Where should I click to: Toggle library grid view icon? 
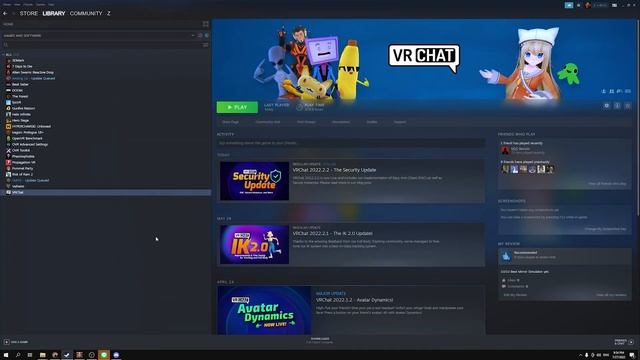tap(205, 24)
